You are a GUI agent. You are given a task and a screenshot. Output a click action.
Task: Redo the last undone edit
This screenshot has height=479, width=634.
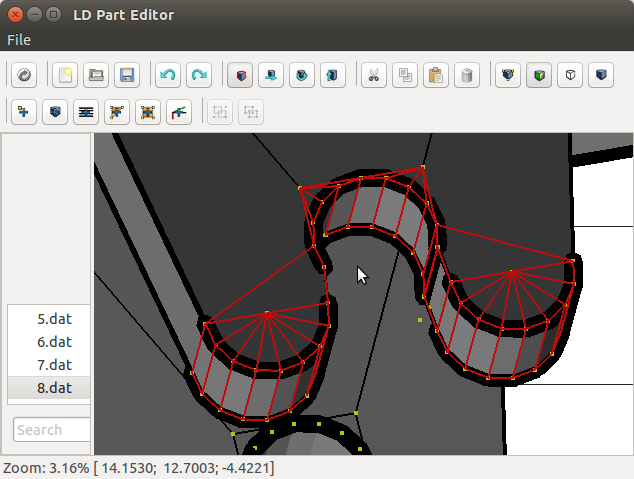[x=199, y=75]
